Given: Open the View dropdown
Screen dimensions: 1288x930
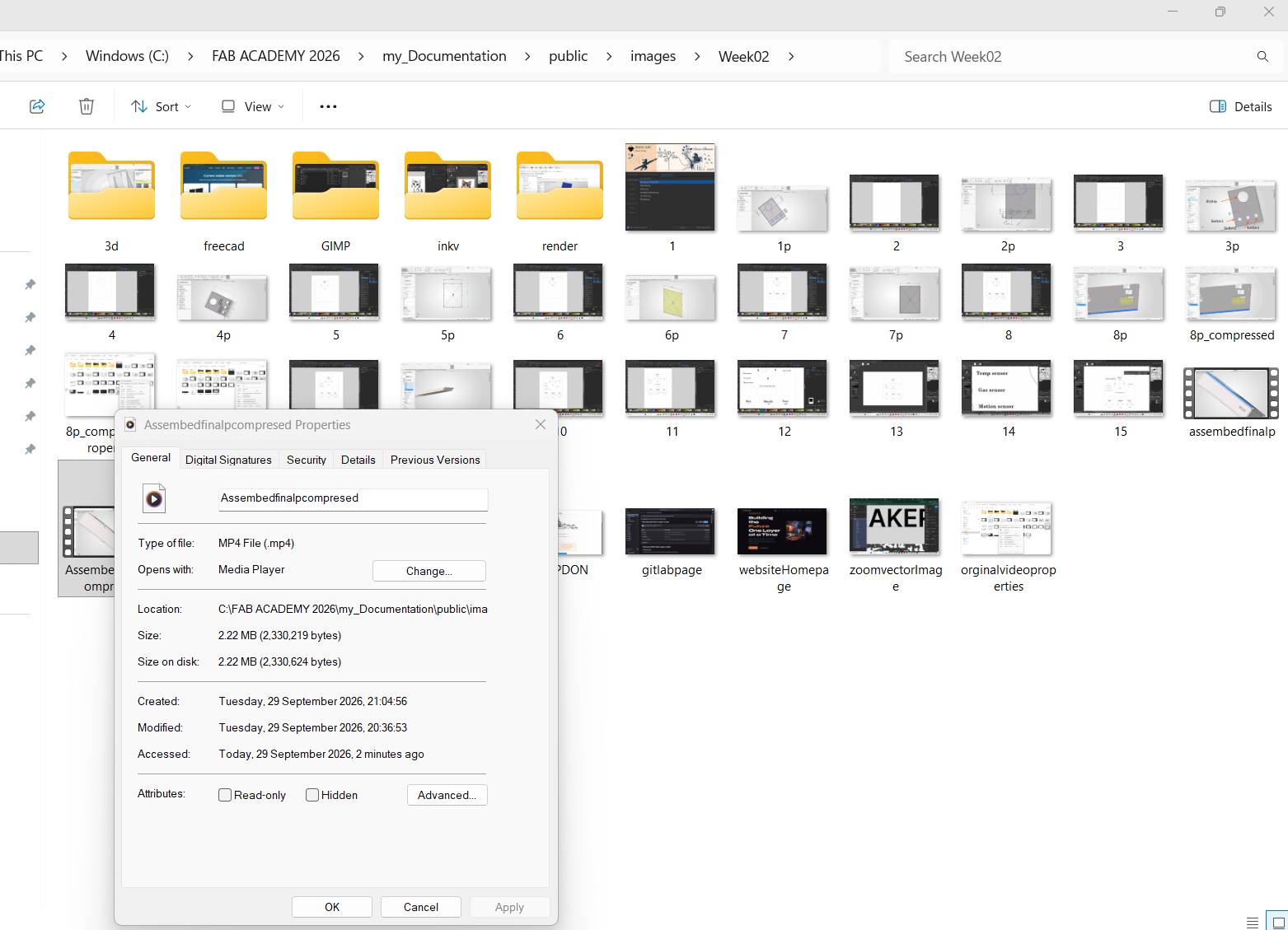Looking at the screenshot, I should point(253,106).
